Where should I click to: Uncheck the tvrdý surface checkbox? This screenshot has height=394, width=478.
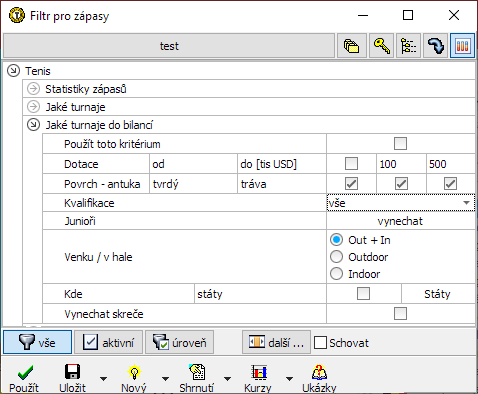coord(401,184)
